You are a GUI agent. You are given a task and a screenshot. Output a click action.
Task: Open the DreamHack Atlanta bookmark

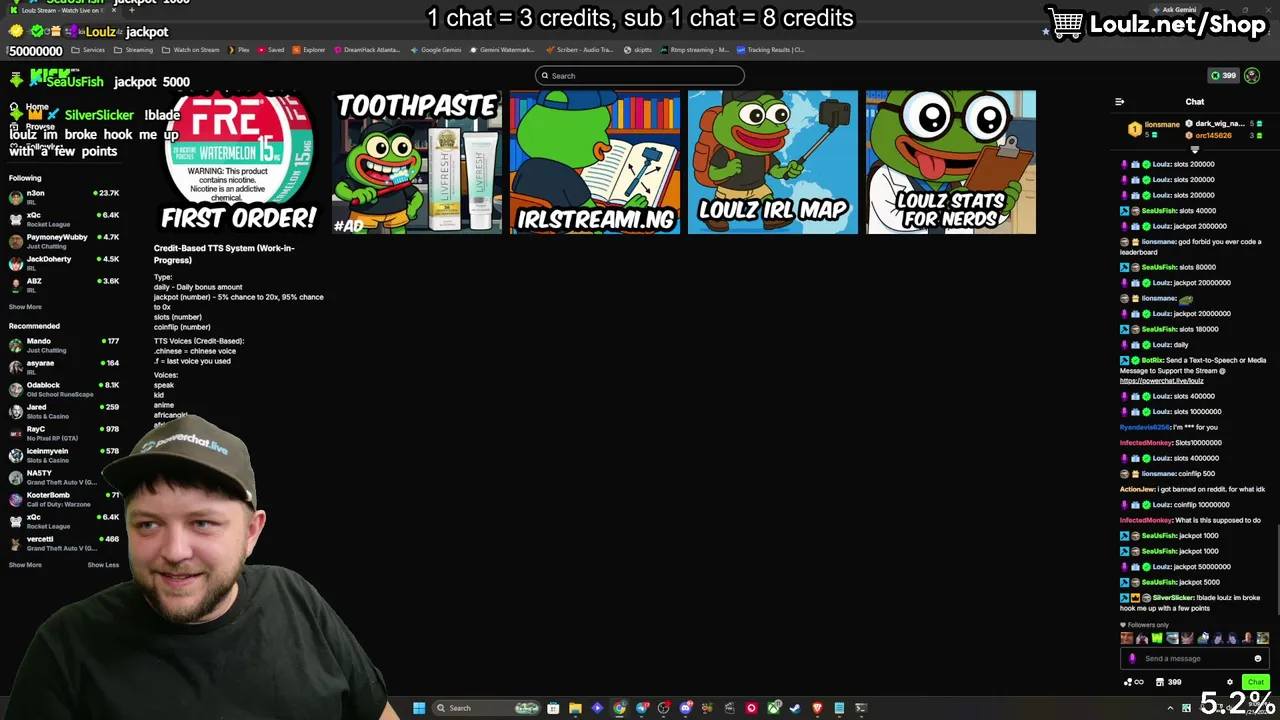point(367,50)
